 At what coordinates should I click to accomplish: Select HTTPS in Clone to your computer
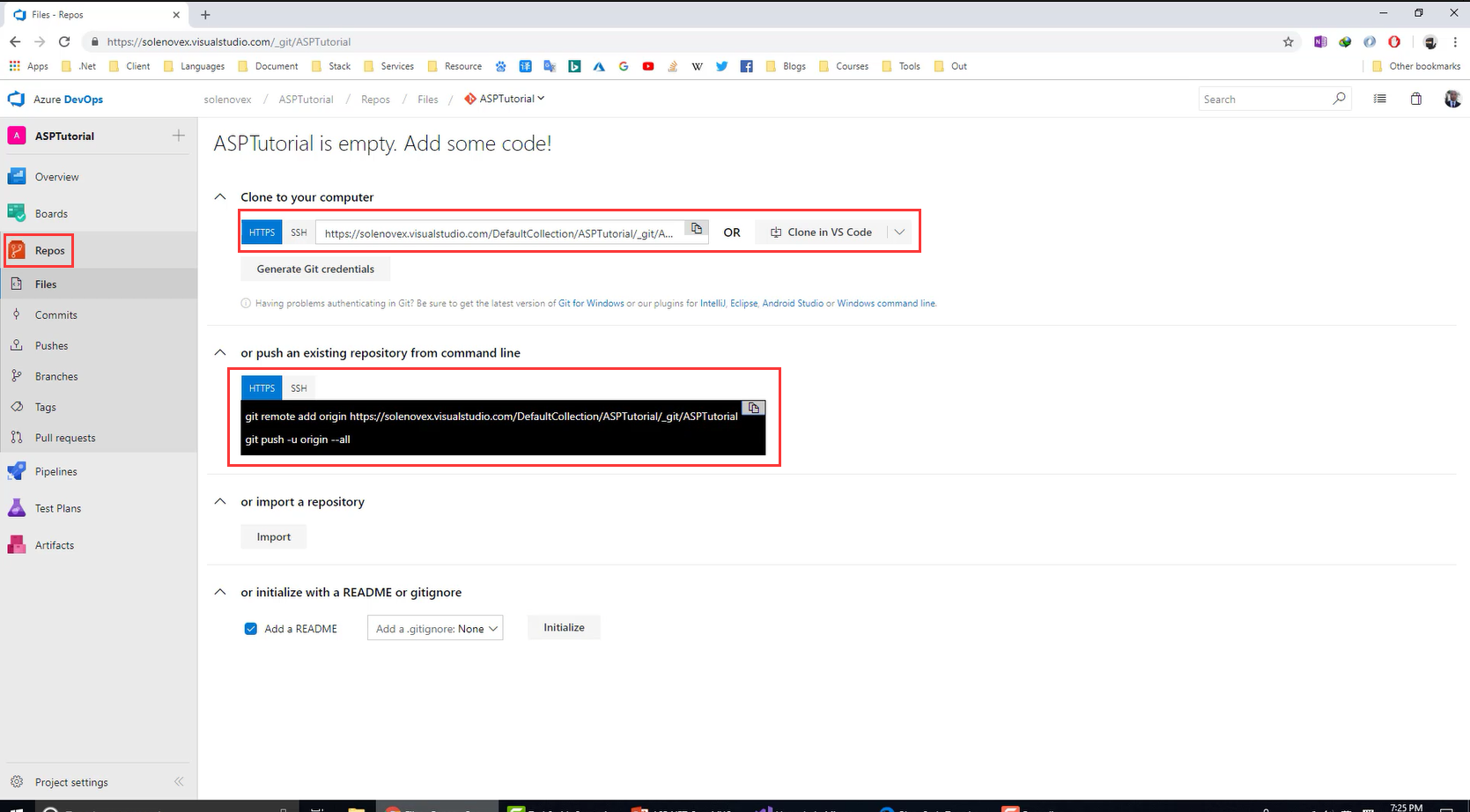[262, 233]
